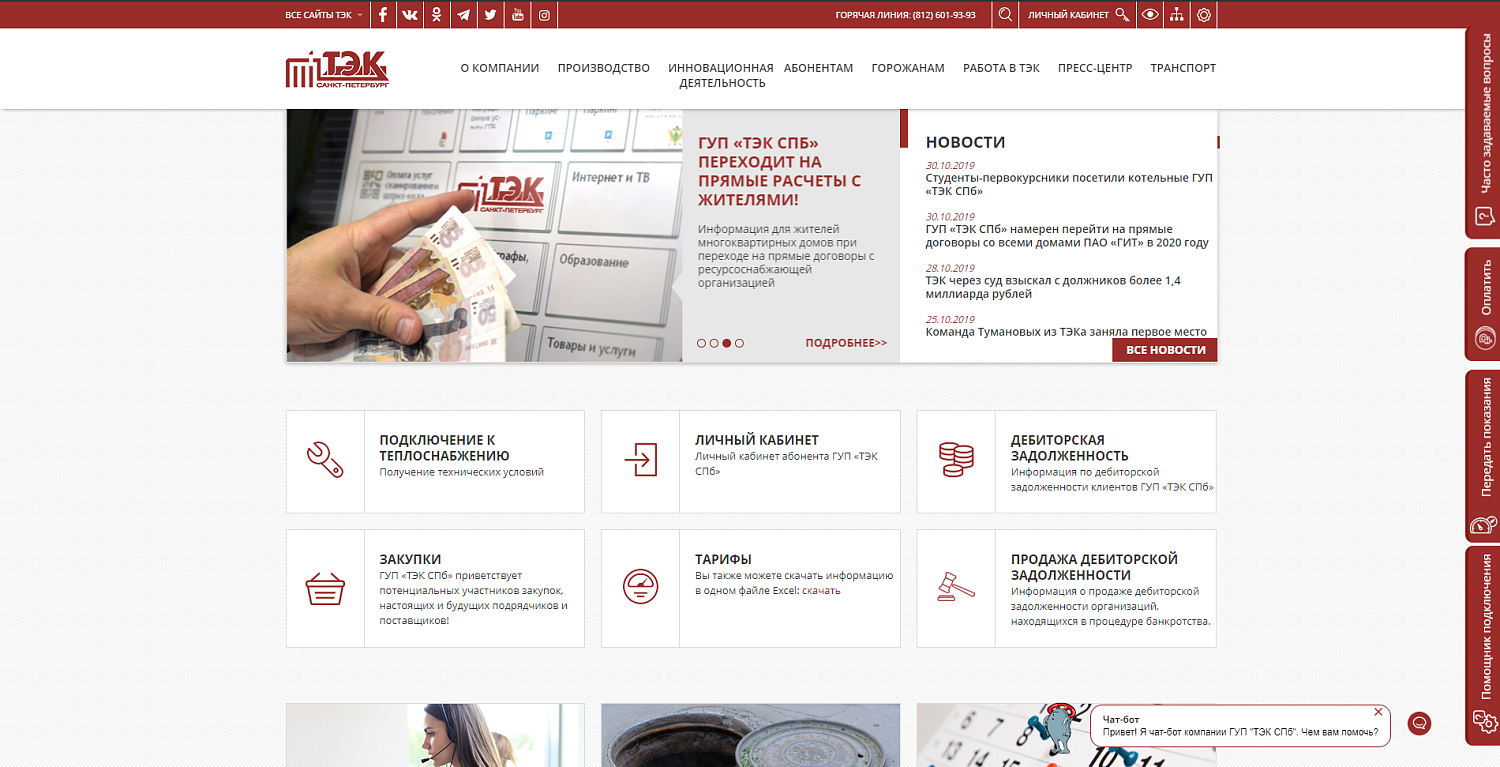Click the search magnifier icon

[1005, 15]
